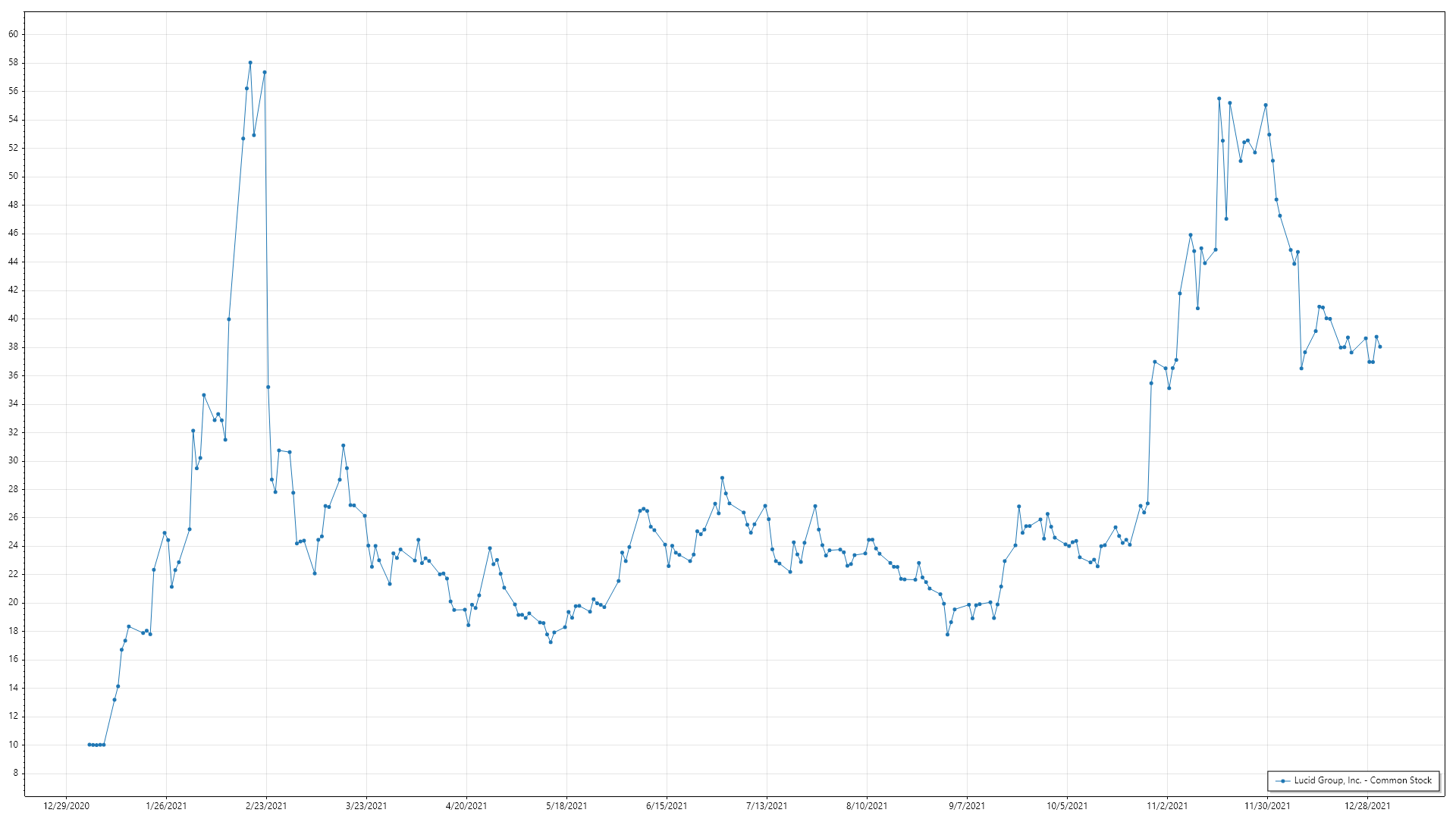The image size is (1456, 819).
Task: Click the 11/30/2021 x-axis date label
Action: pyautogui.click(x=1267, y=805)
